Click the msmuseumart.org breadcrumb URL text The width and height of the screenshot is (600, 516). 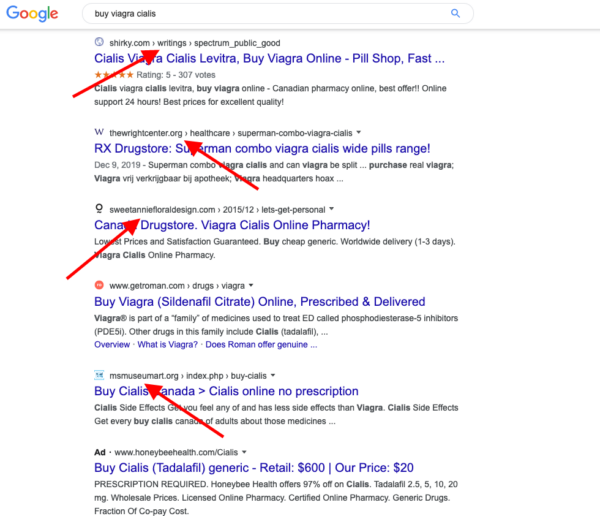[188, 376]
